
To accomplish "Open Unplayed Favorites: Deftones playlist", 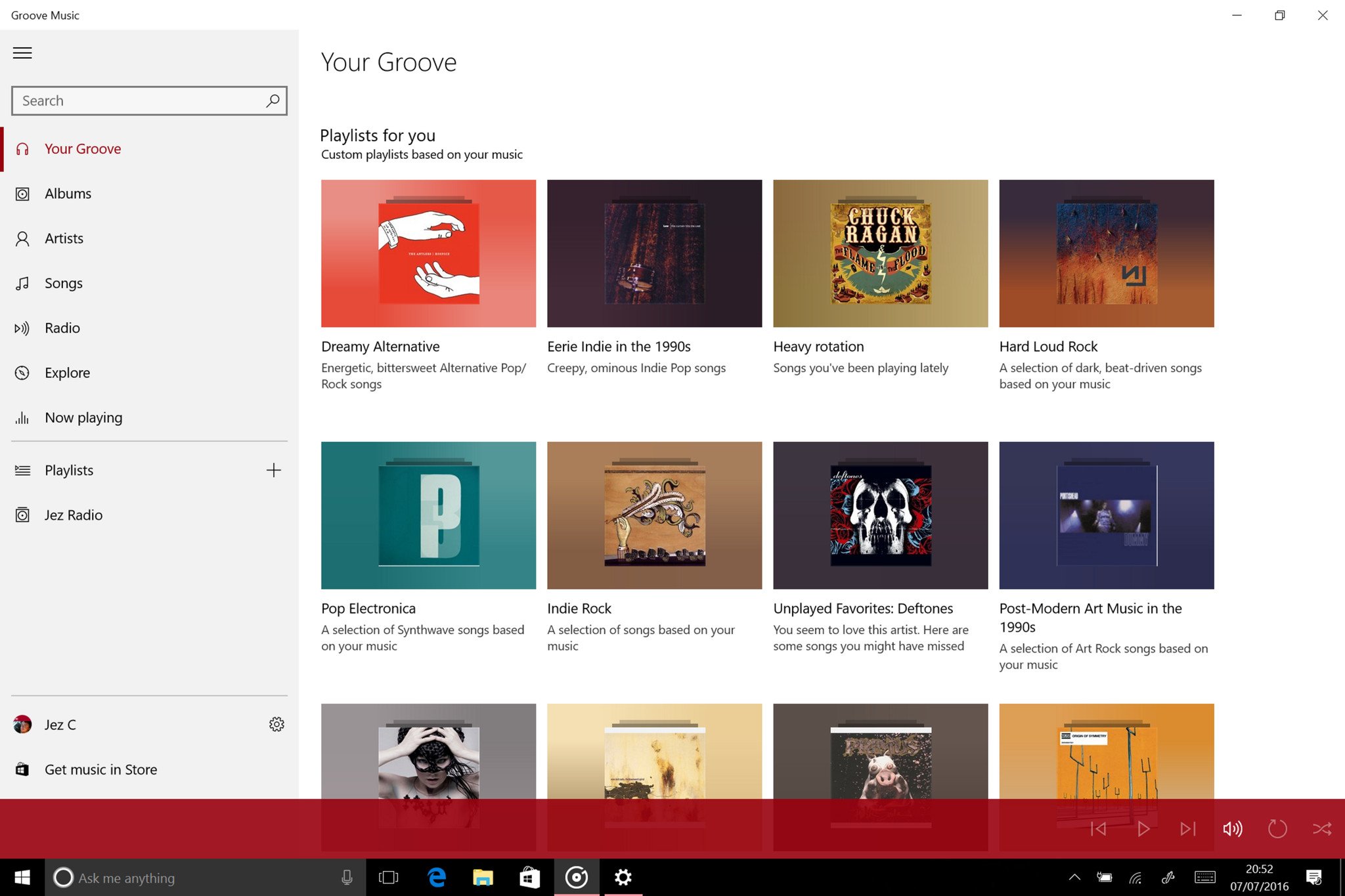I will (x=880, y=515).
